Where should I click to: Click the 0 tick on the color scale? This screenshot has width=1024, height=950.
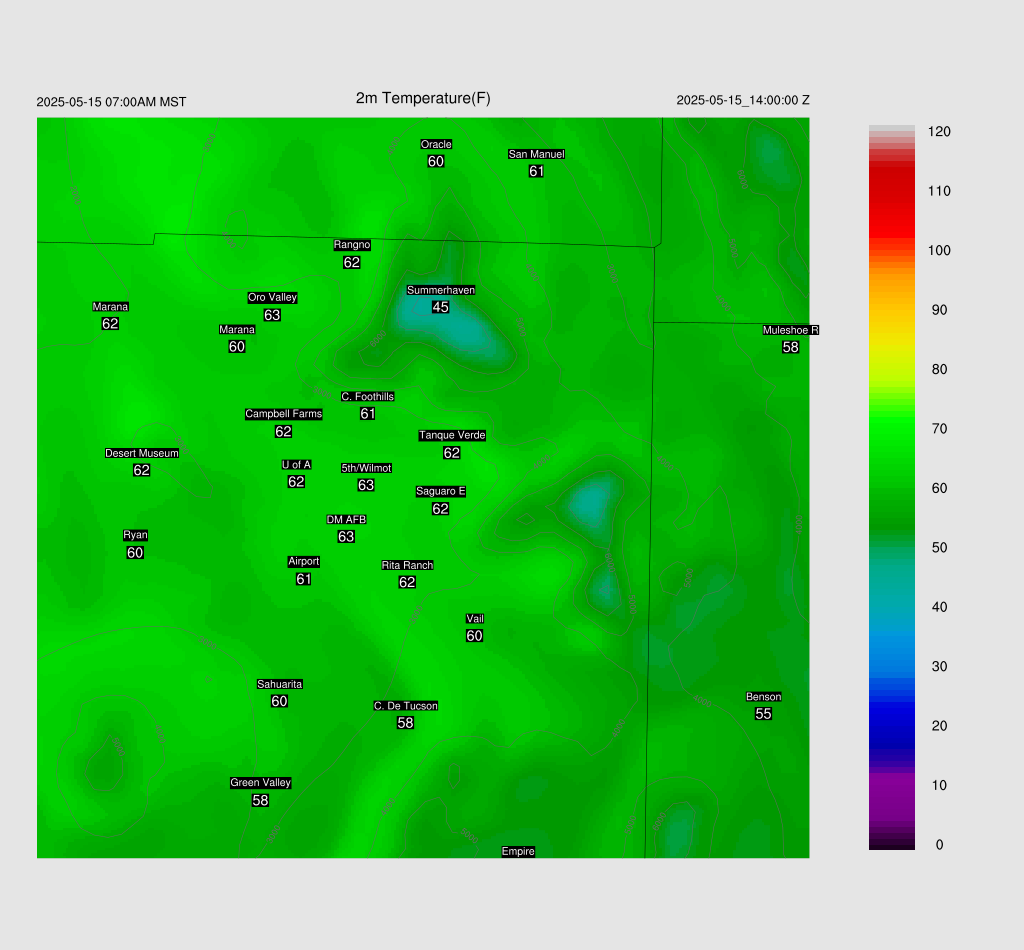click(x=939, y=845)
